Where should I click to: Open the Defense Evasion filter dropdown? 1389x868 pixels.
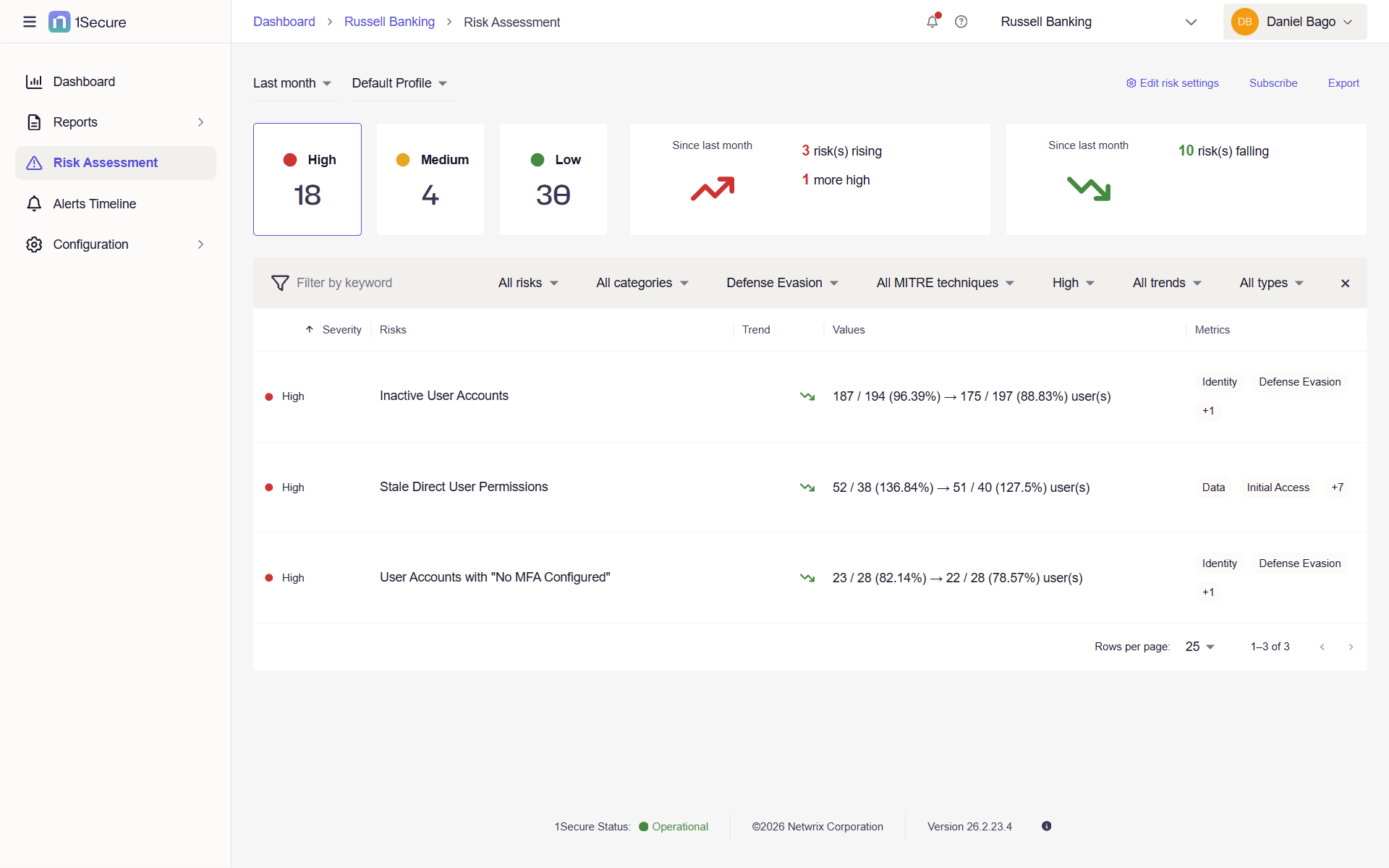(x=782, y=283)
